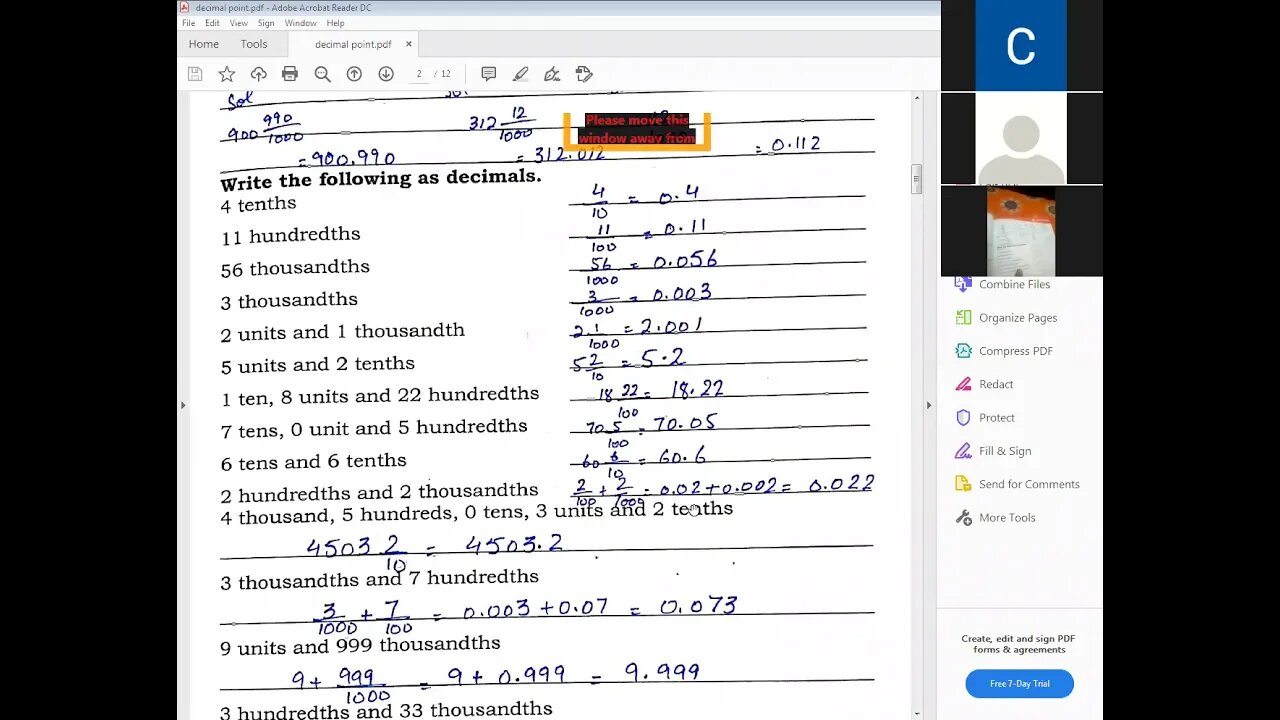Click the share file icon
This screenshot has height=720, width=1280.
click(x=584, y=74)
